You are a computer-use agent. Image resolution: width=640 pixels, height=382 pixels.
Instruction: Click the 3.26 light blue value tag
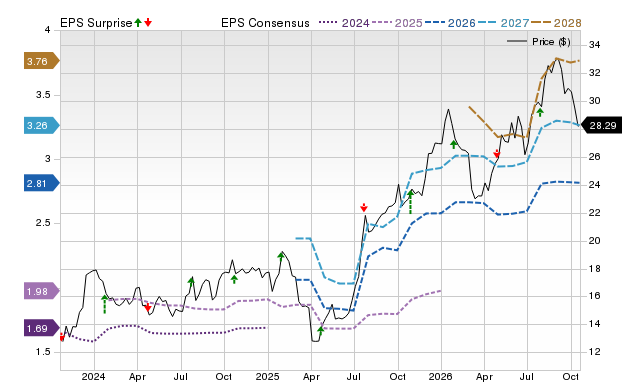pos(42,125)
